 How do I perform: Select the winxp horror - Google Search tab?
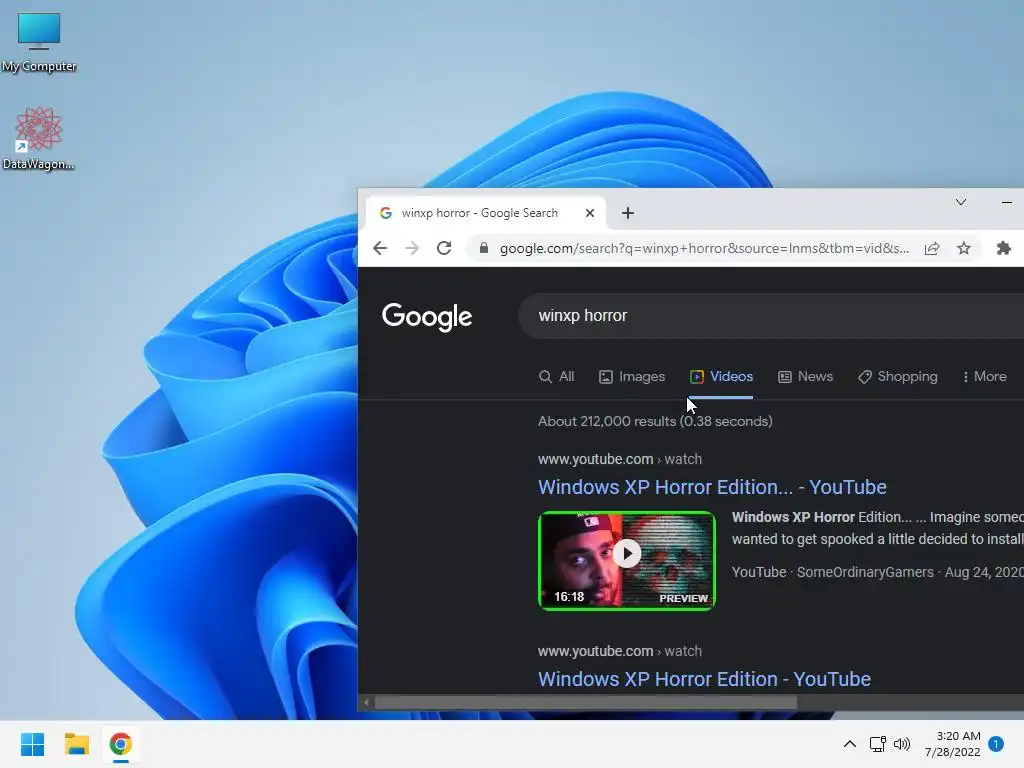click(x=485, y=213)
